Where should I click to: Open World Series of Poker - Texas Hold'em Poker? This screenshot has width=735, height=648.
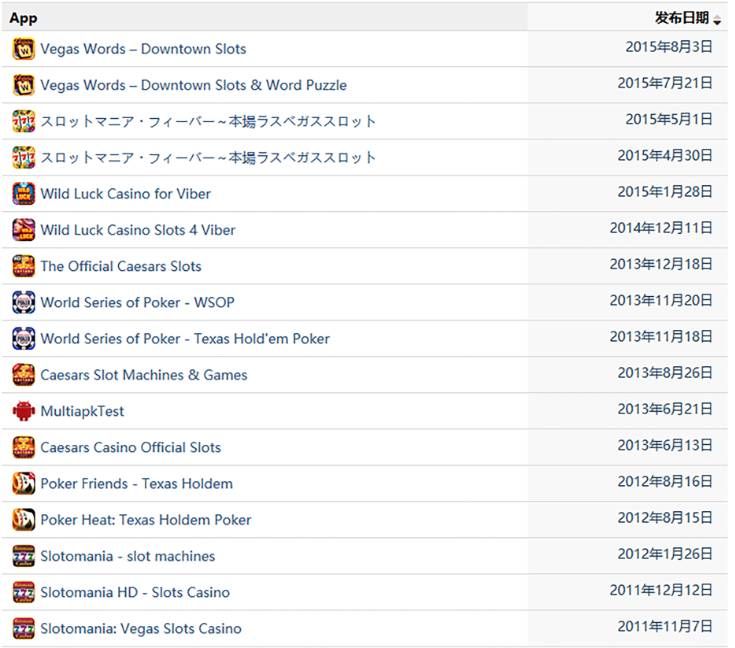pos(185,339)
